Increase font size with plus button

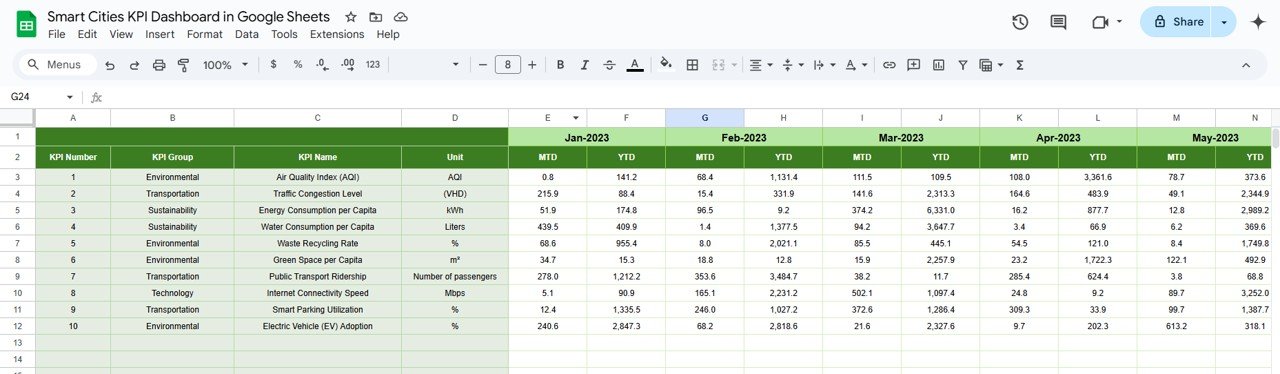532,65
